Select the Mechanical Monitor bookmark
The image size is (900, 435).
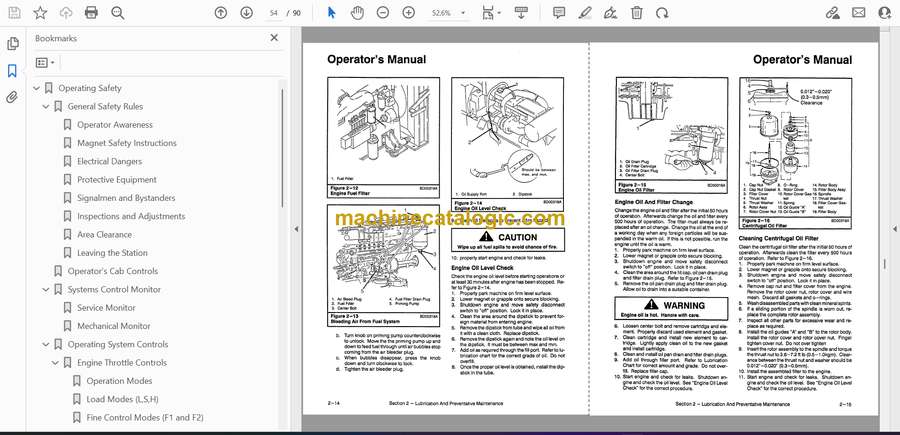114,326
